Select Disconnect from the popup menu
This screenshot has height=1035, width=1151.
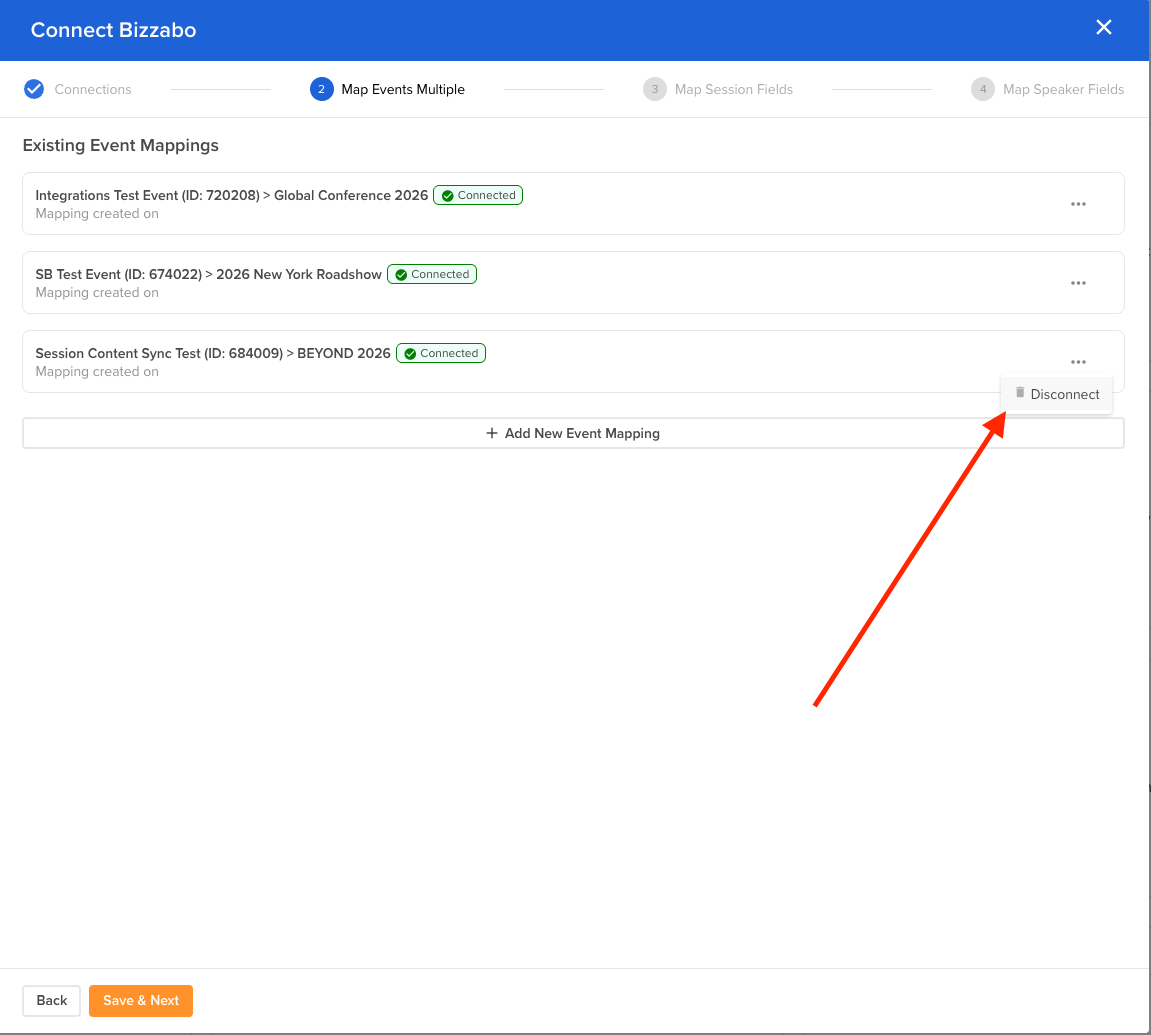point(1064,394)
